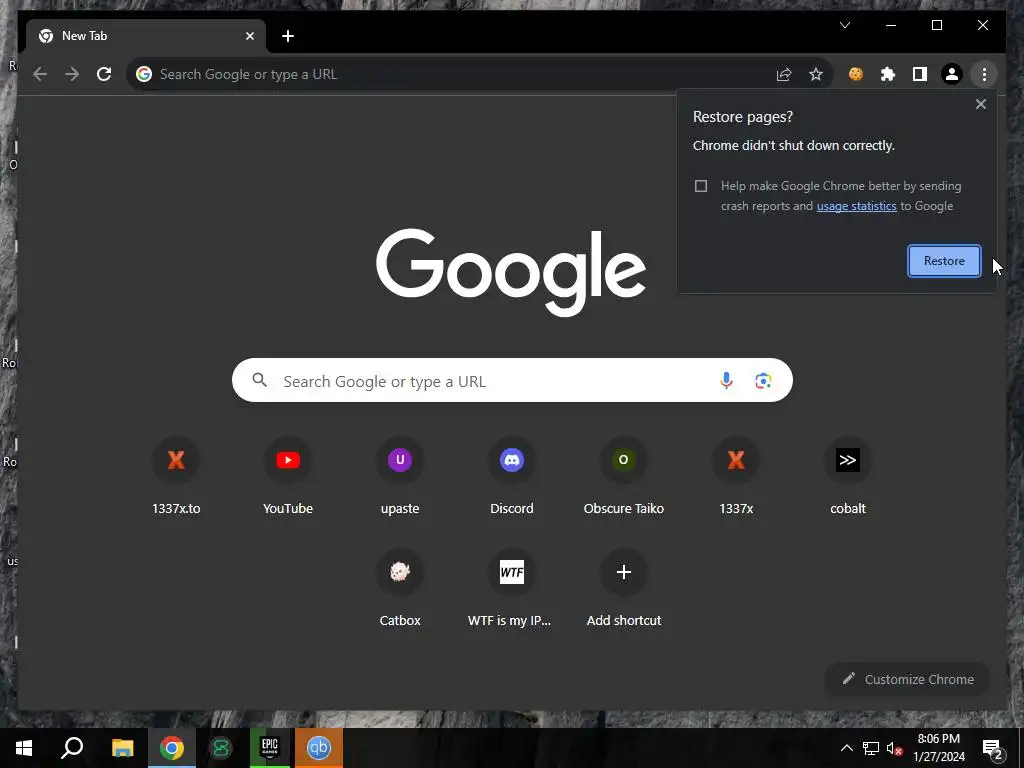Viewport: 1024px width, 768px height.
Task: Open the Catbox shortcut
Action: pyautogui.click(x=400, y=589)
